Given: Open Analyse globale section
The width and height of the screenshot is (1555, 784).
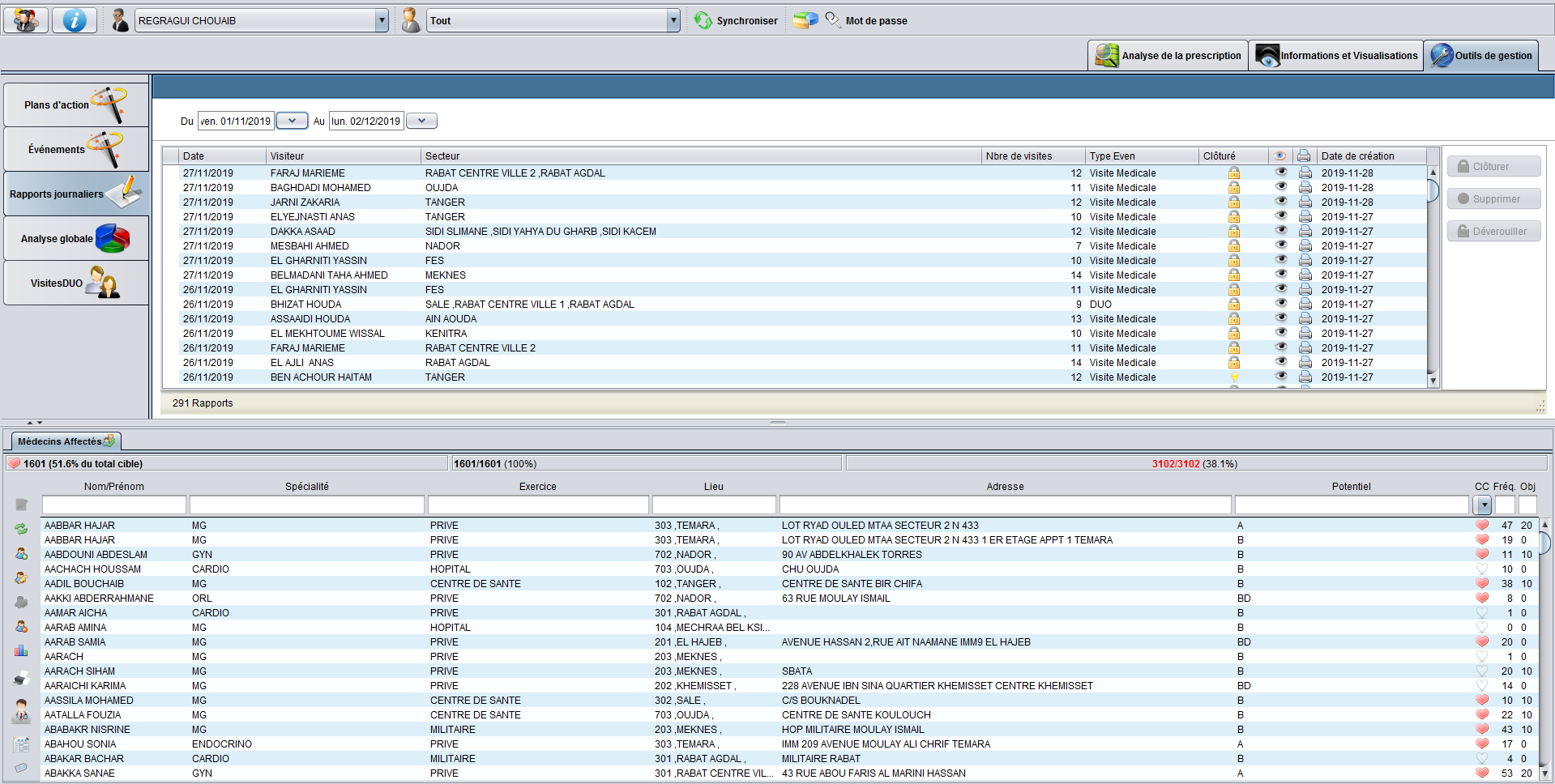Looking at the screenshot, I should click(x=76, y=238).
